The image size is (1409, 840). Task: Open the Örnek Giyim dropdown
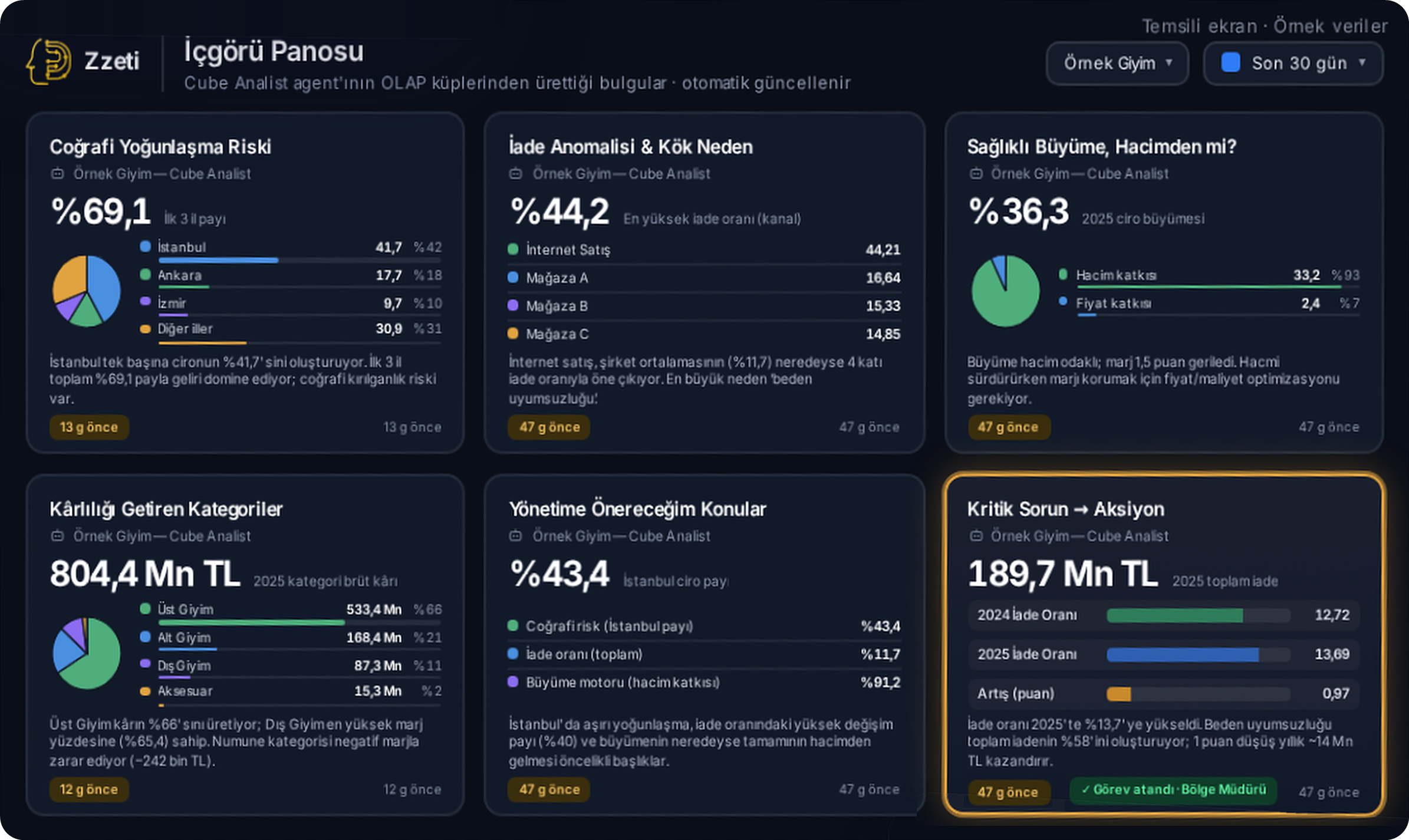1117,63
